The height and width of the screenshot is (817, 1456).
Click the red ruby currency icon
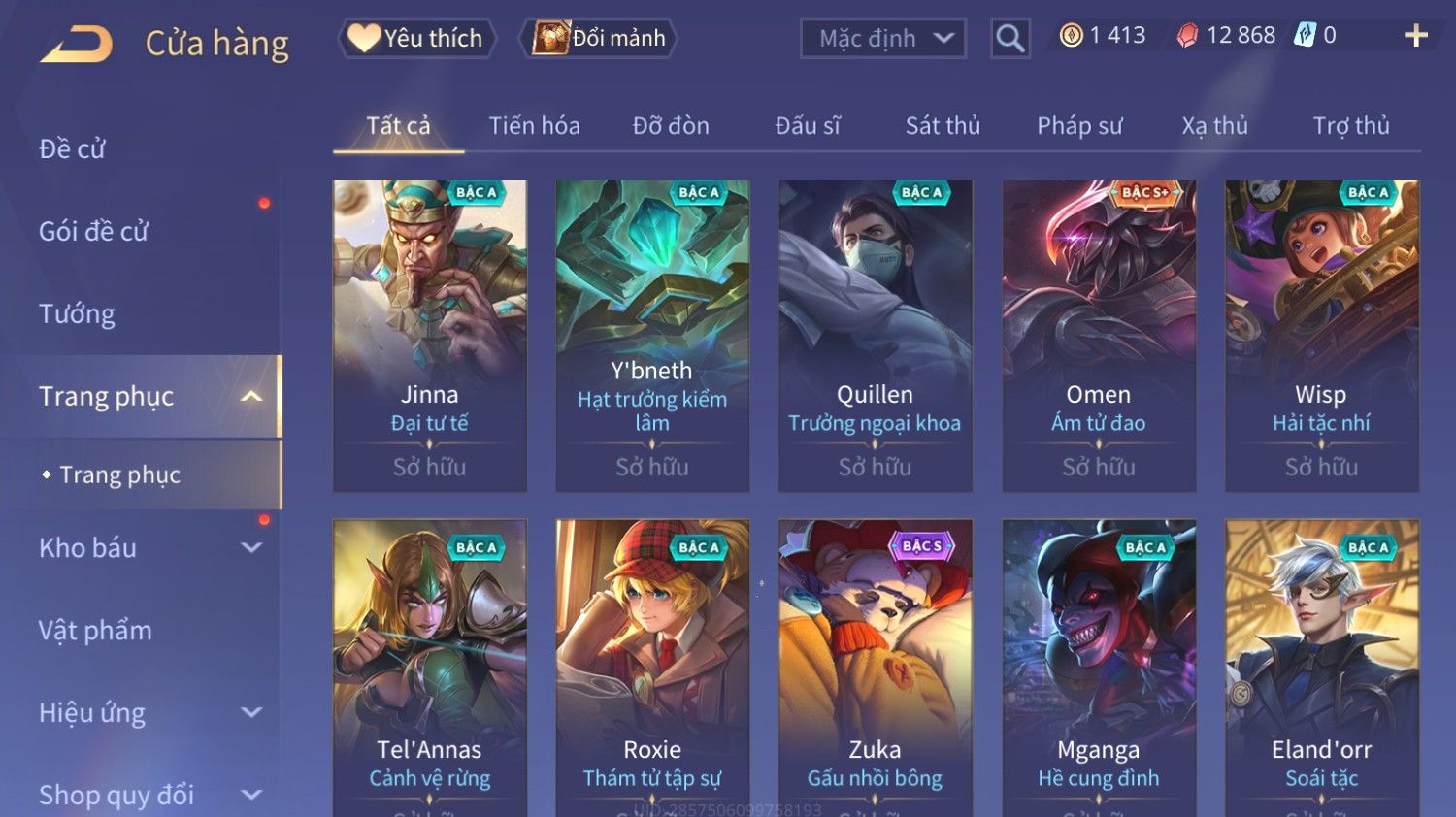(1187, 36)
